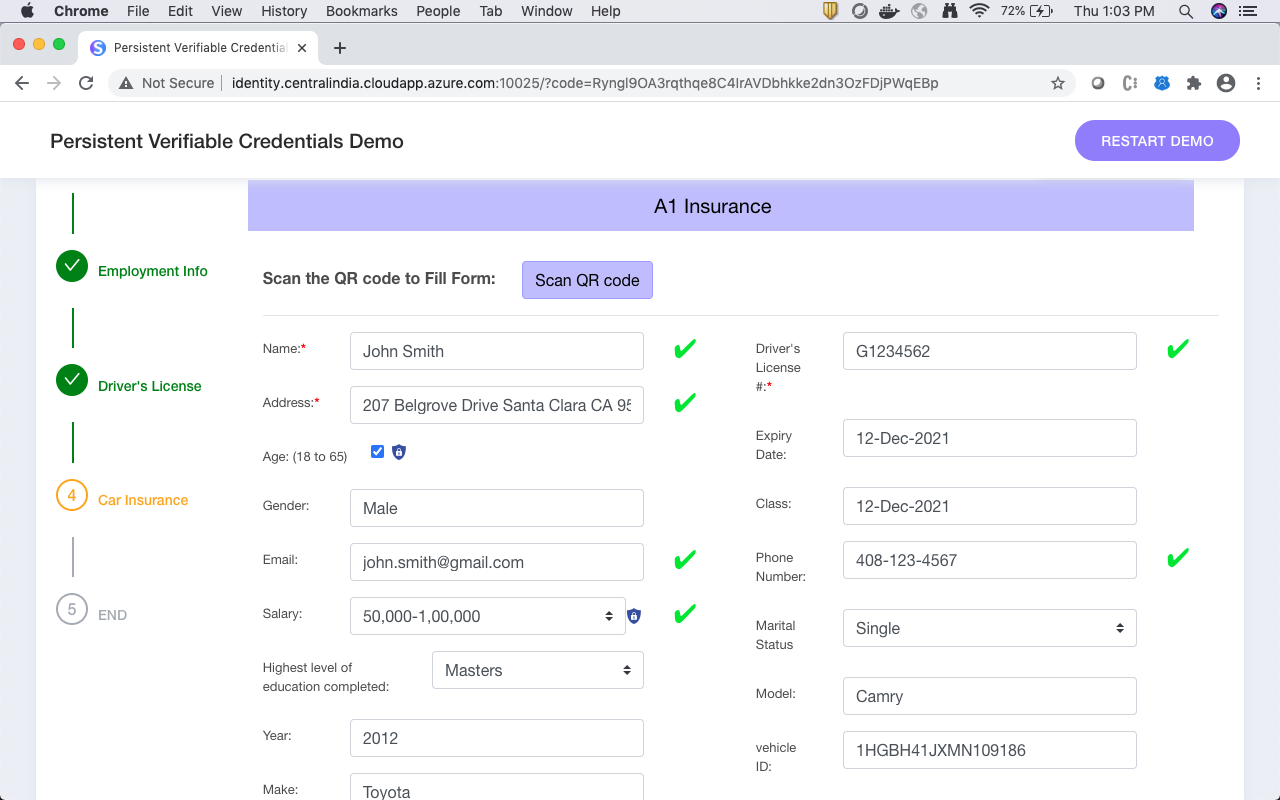The image size is (1280, 800).
Task: Expand the Salary dropdown
Action: tap(488, 616)
